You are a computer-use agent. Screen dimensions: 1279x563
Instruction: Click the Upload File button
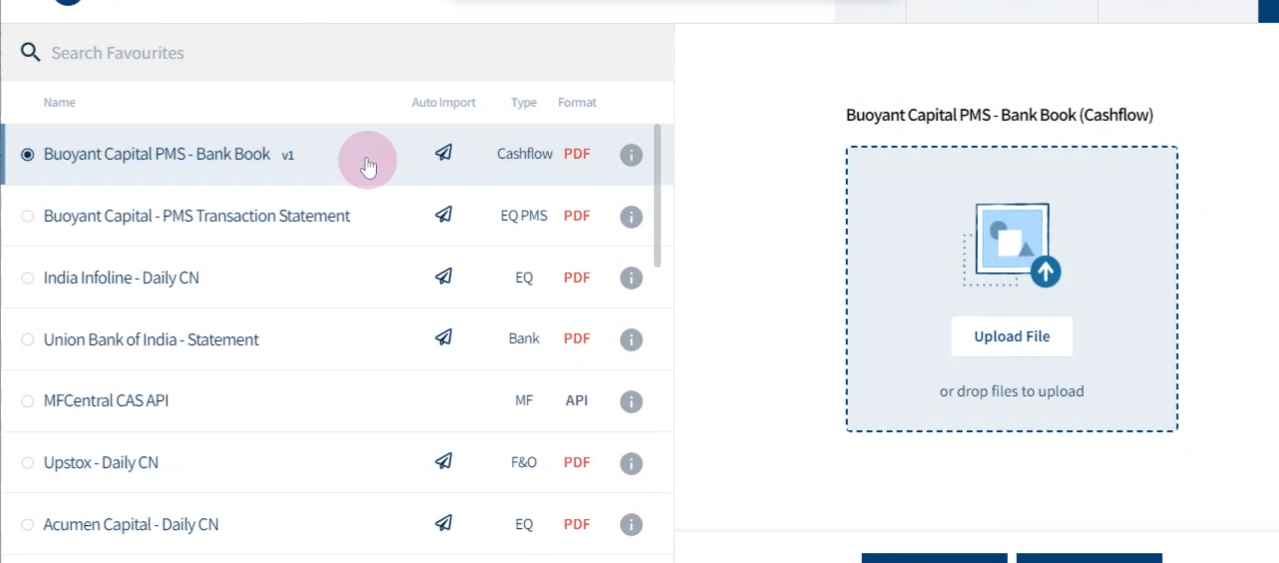pyautogui.click(x=1012, y=337)
